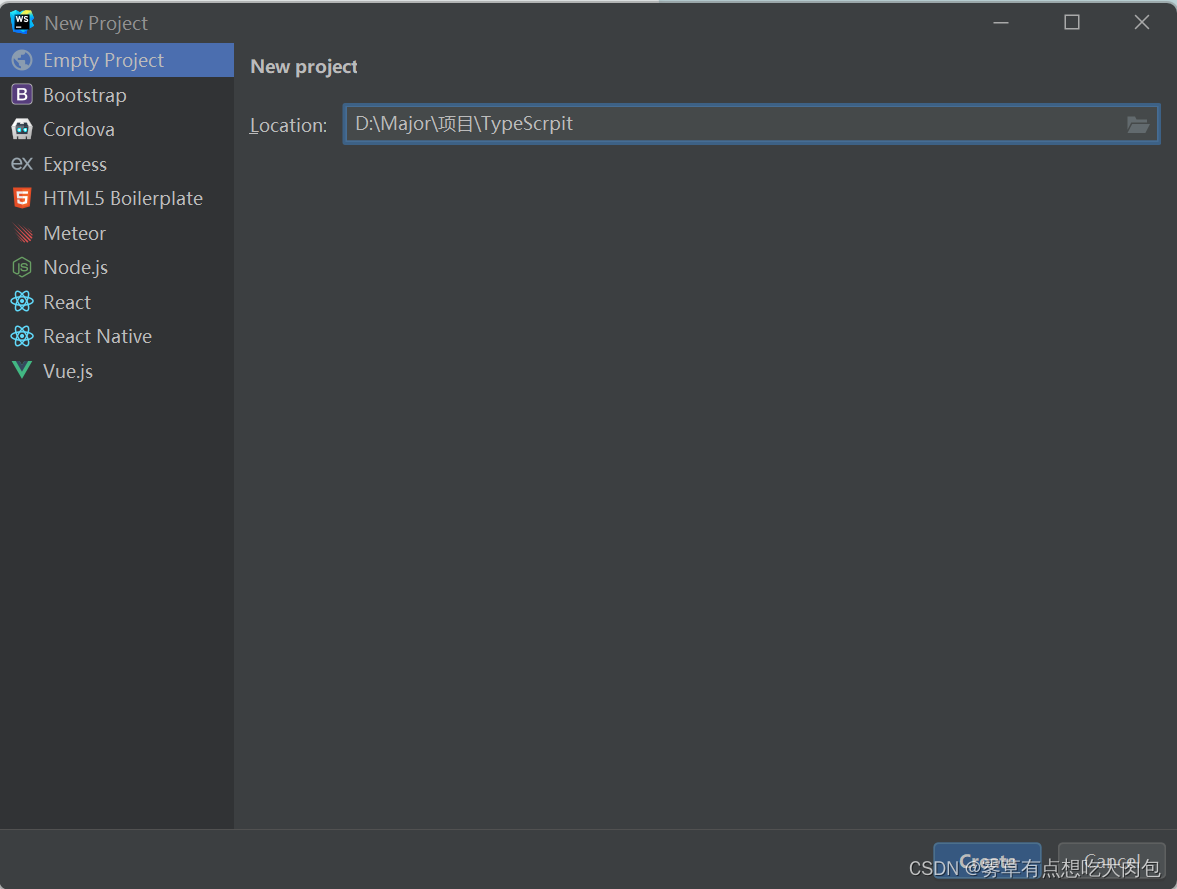Click the Express ex icon

coord(22,163)
